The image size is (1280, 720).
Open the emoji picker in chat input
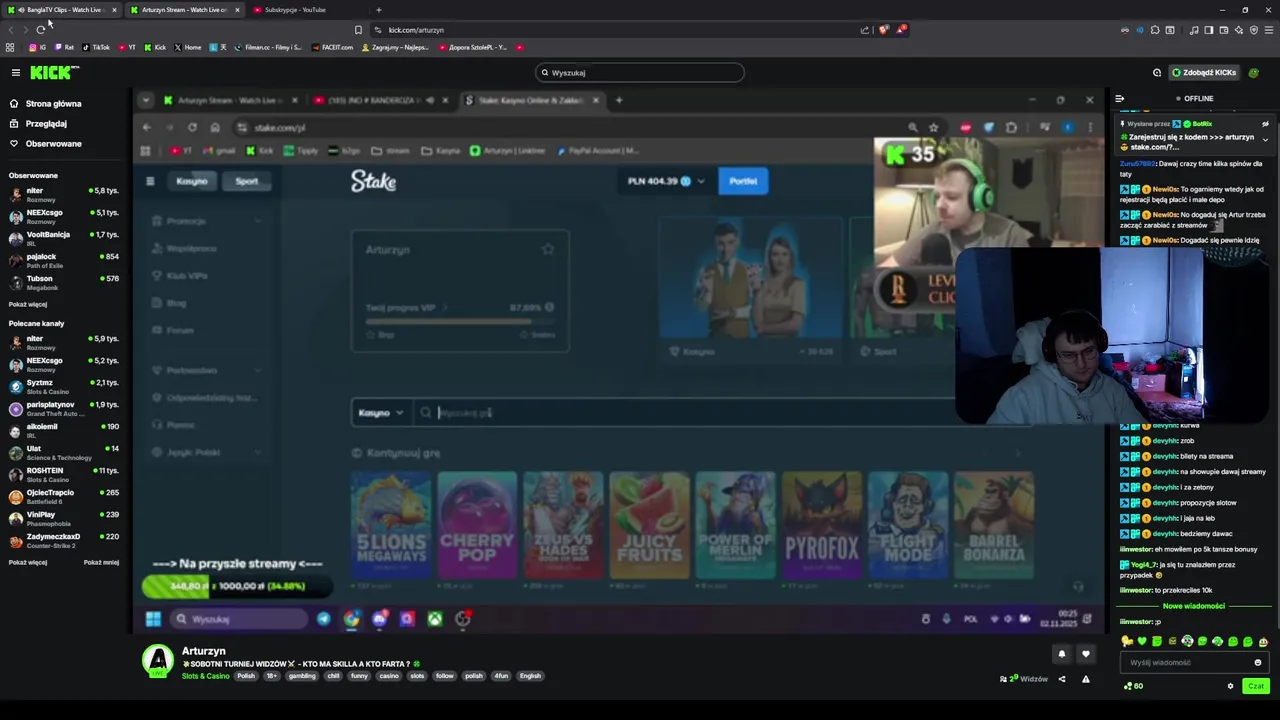pos(1258,662)
